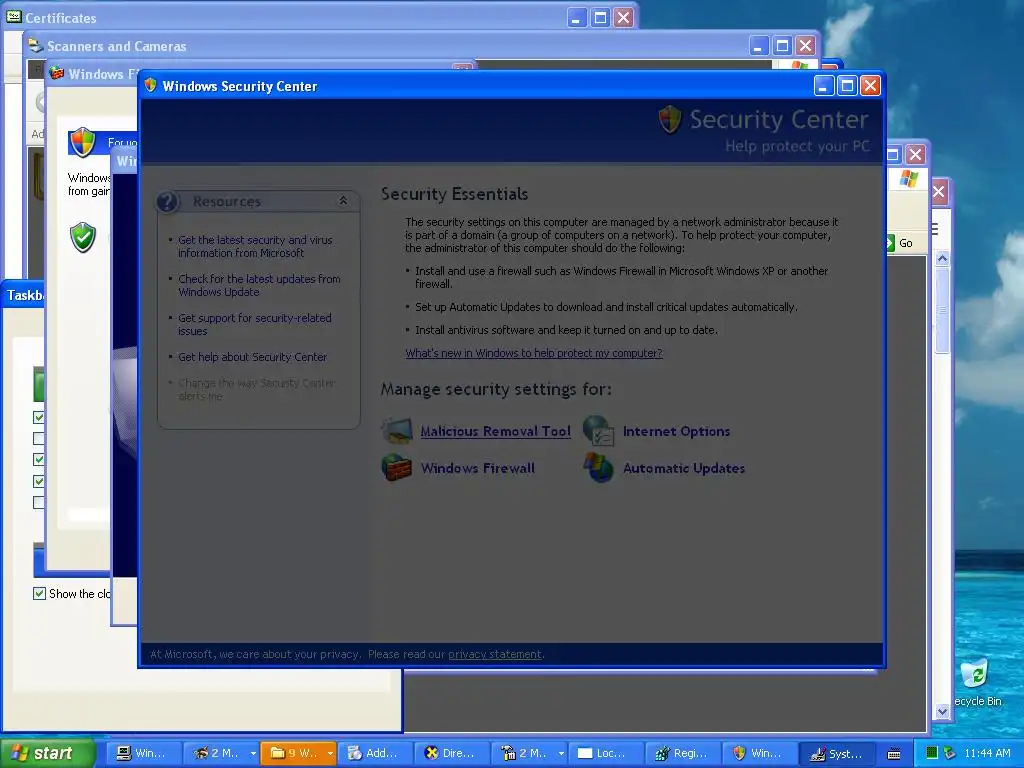The image size is (1024, 768).
Task: Click the Internet Options globe icon
Action: point(599,431)
